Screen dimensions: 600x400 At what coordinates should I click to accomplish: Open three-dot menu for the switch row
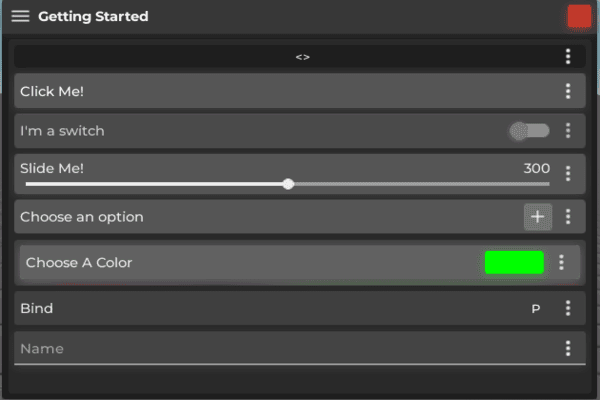tap(568, 130)
